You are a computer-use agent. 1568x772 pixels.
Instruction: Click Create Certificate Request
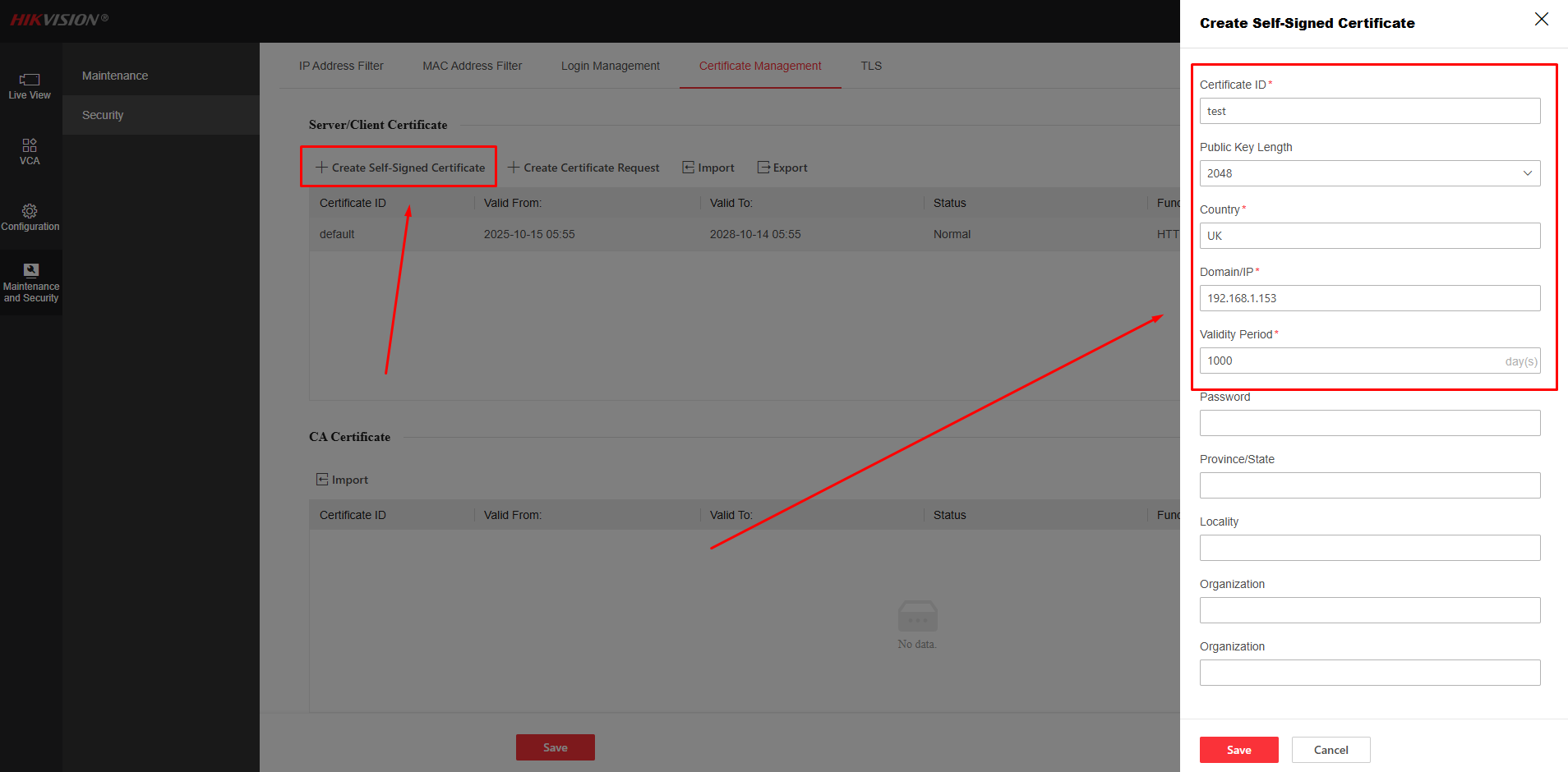pos(583,168)
